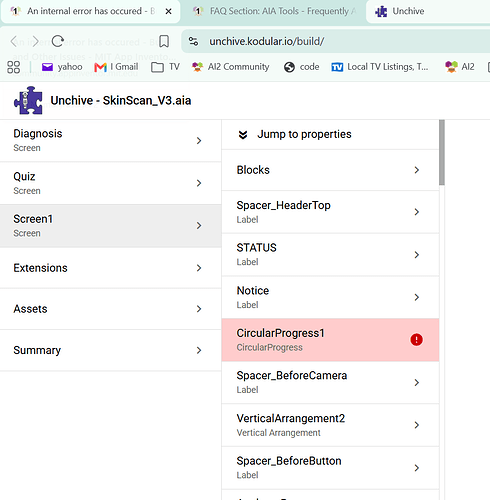Select the Spacer_BeforeCamera component
Viewport: 490px width, 500px height.
(x=330, y=382)
